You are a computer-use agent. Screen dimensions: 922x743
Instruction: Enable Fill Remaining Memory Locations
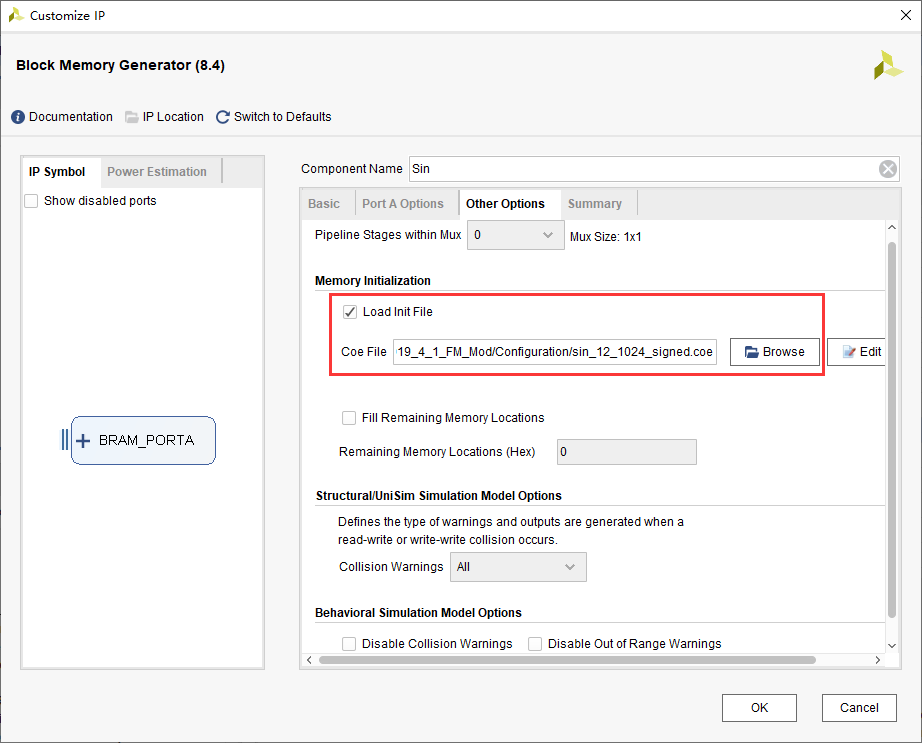(x=349, y=418)
